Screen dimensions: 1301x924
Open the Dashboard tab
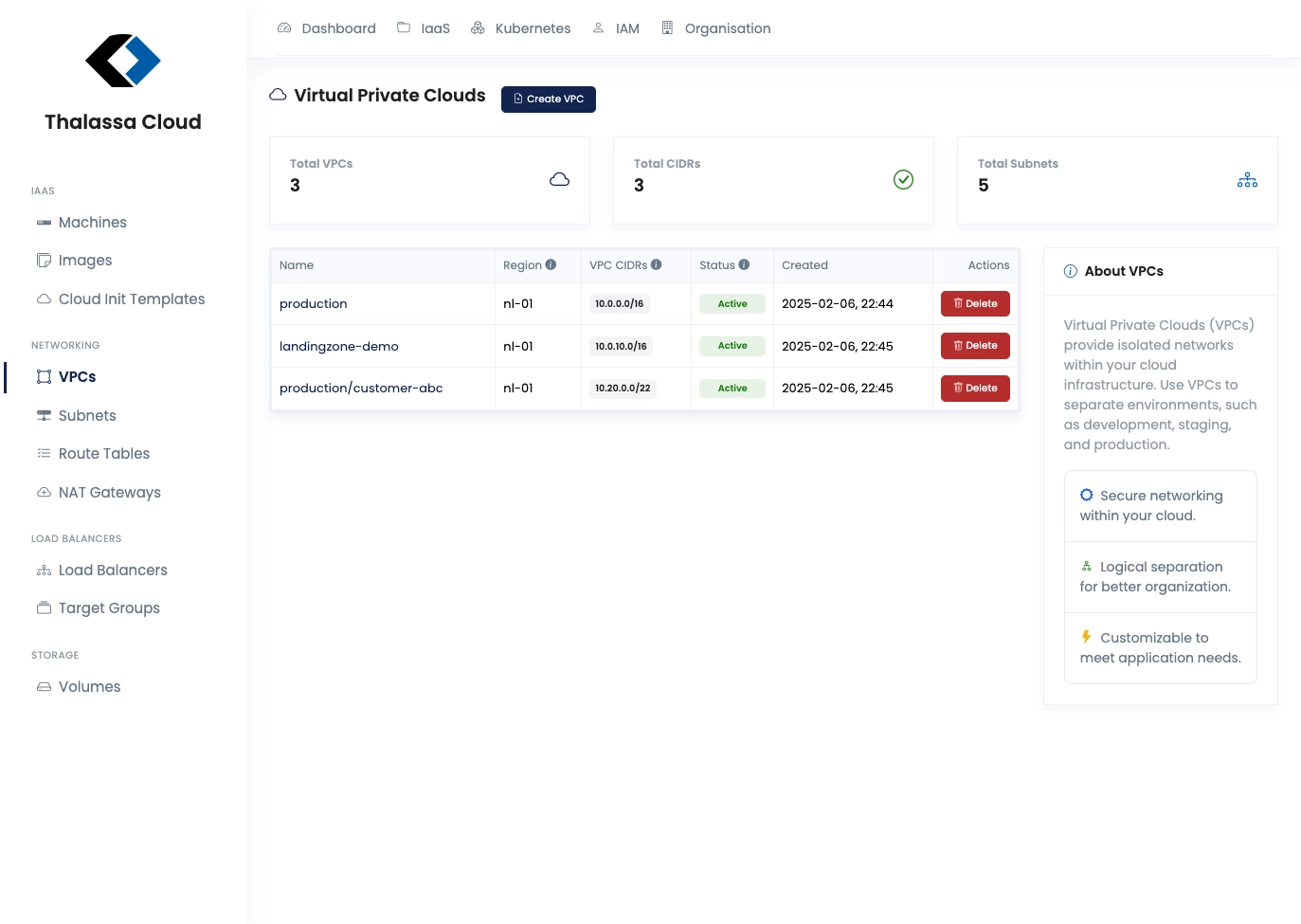327,28
